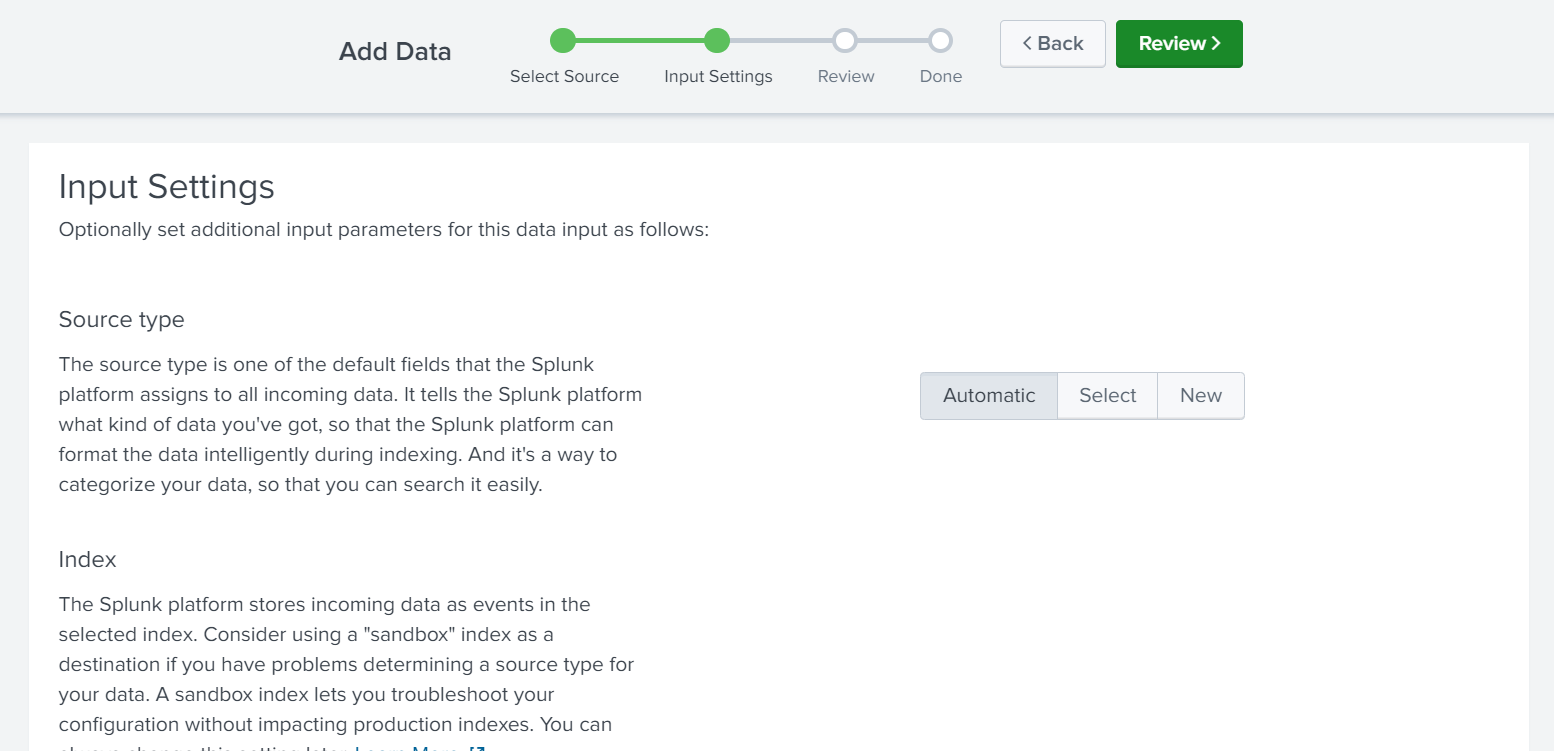Jump to the Input Settings step label

click(x=718, y=77)
